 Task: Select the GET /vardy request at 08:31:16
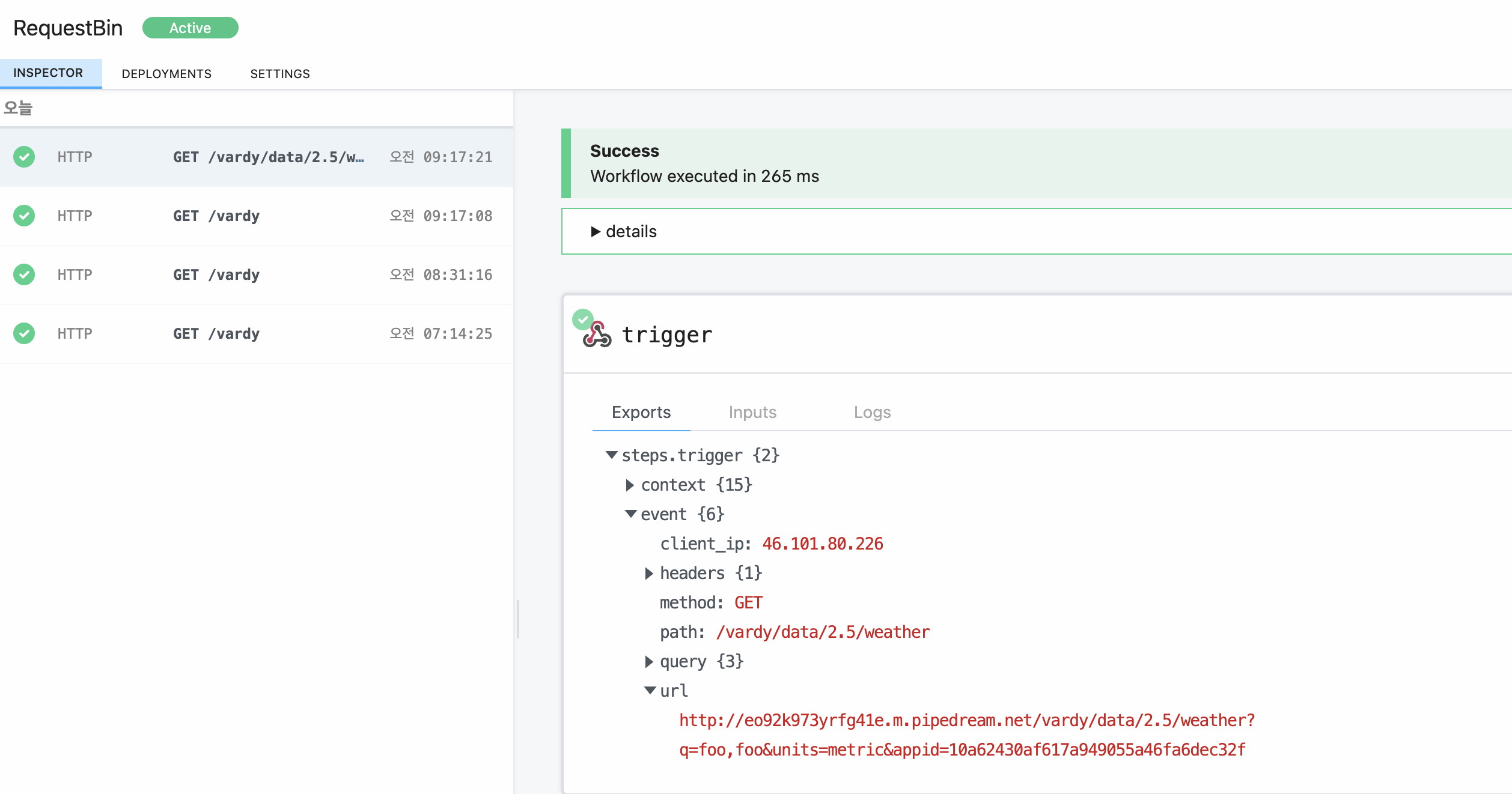pos(257,275)
